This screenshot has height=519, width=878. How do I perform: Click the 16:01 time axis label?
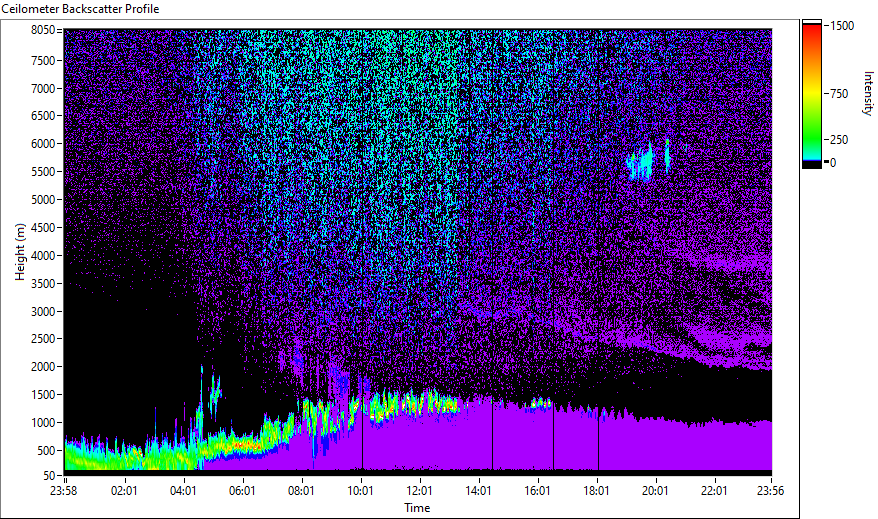[x=538, y=491]
